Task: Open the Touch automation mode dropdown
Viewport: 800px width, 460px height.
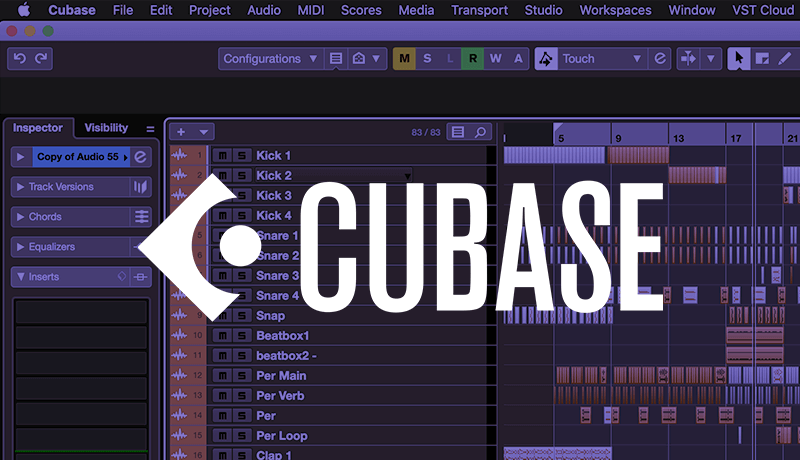Action: tap(601, 59)
